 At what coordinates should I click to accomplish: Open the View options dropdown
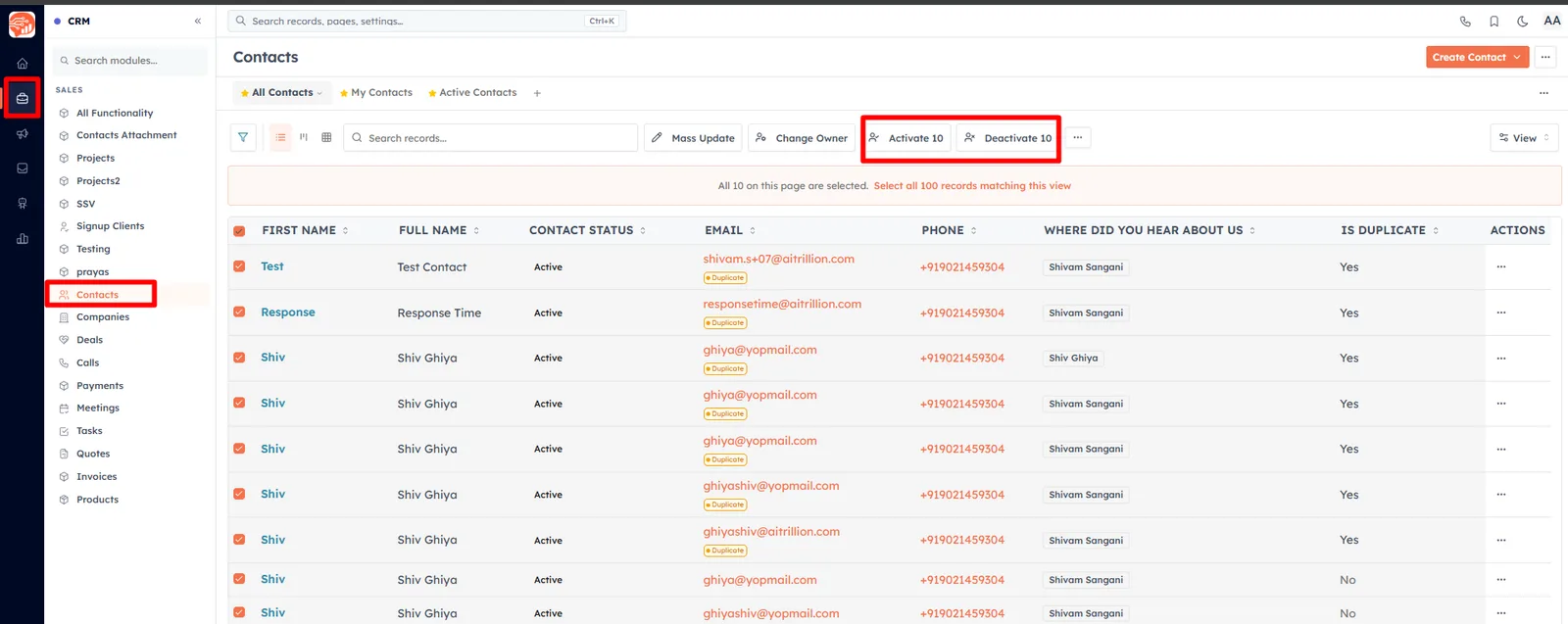click(x=1524, y=138)
